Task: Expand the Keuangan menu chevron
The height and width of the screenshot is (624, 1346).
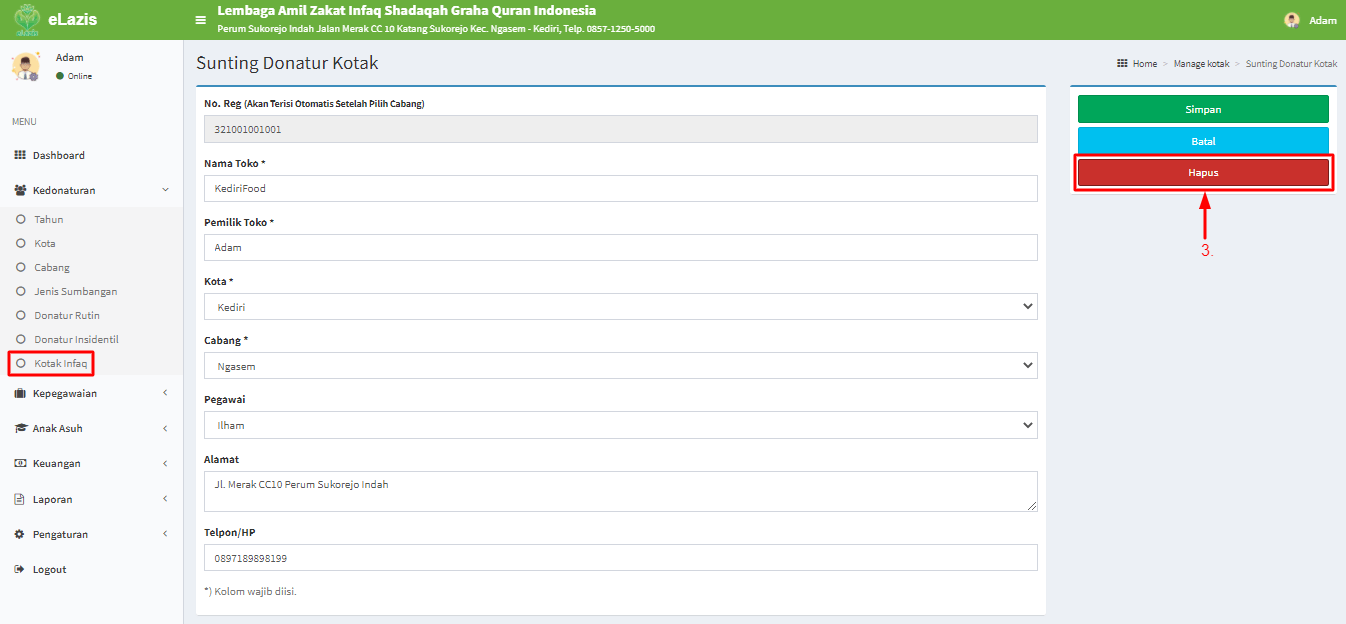Action: (x=165, y=463)
